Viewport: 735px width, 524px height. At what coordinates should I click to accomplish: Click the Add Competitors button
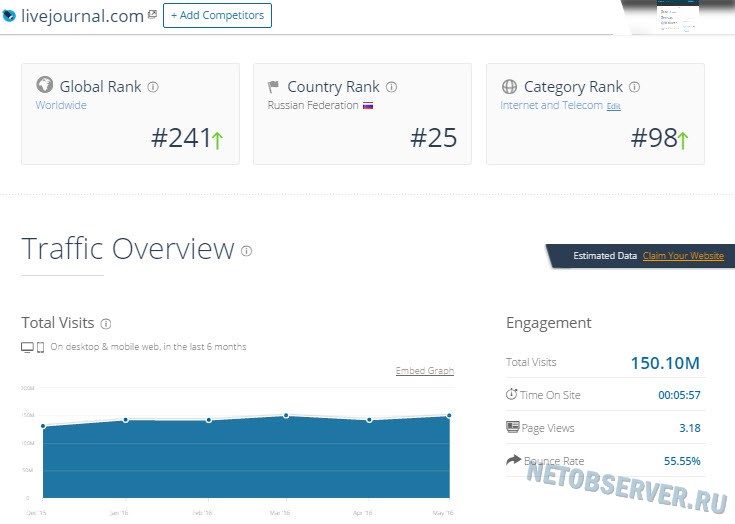pyautogui.click(x=217, y=15)
